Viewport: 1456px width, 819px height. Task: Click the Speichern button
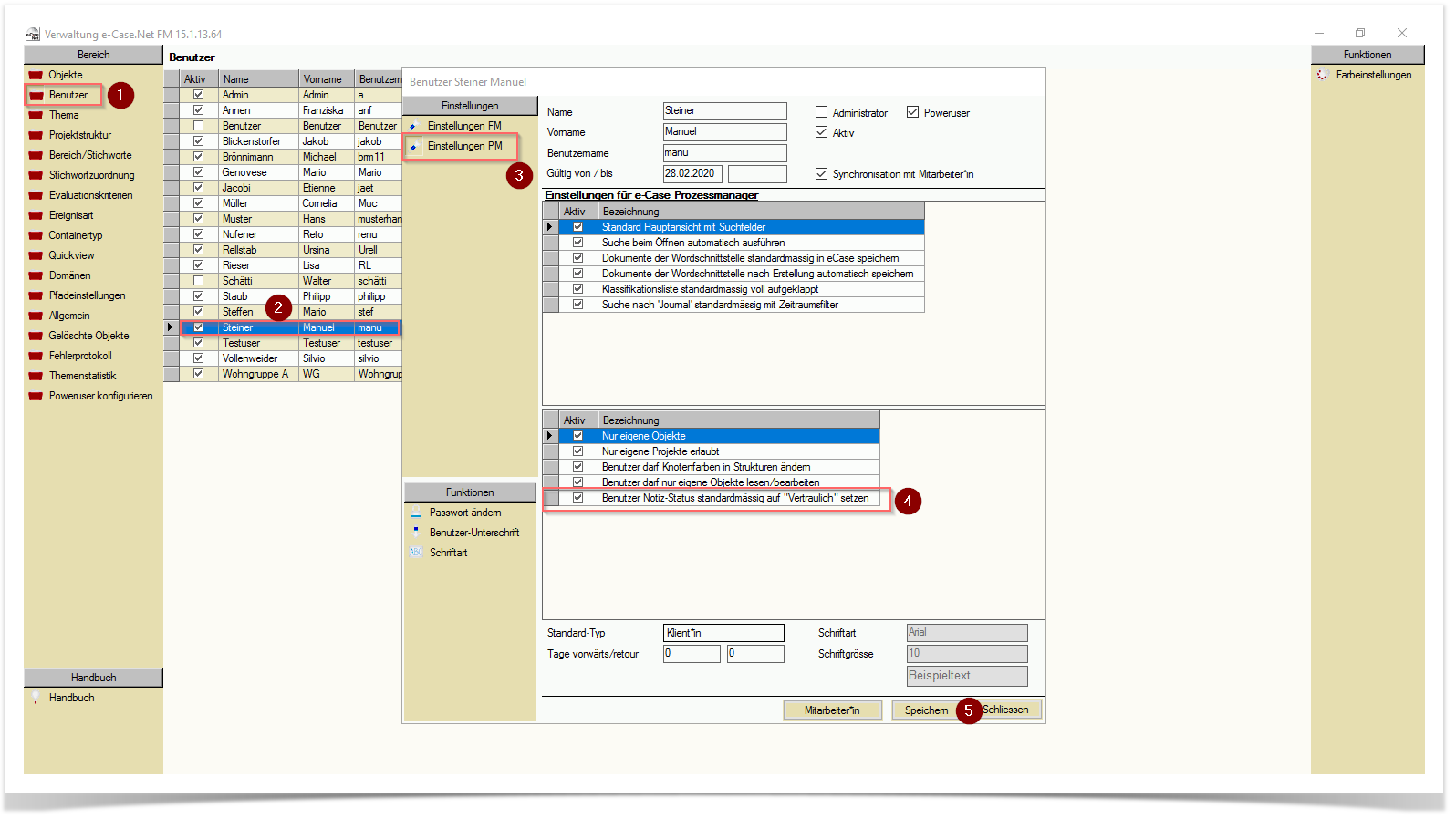coord(926,710)
